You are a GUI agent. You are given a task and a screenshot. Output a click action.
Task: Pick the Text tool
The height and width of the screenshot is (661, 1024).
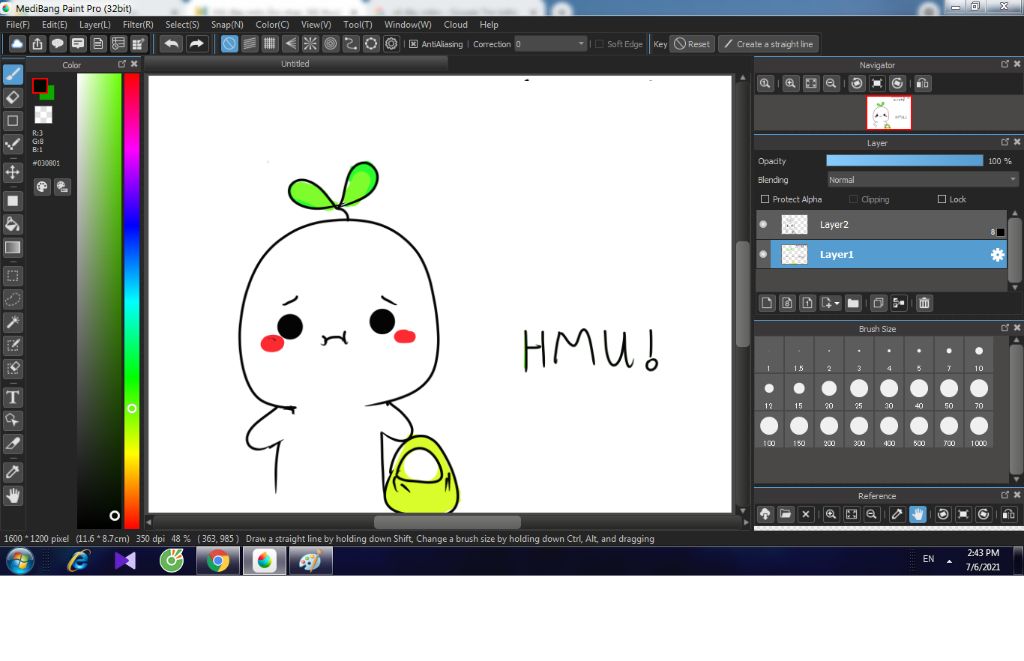pyautogui.click(x=12, y=397)
